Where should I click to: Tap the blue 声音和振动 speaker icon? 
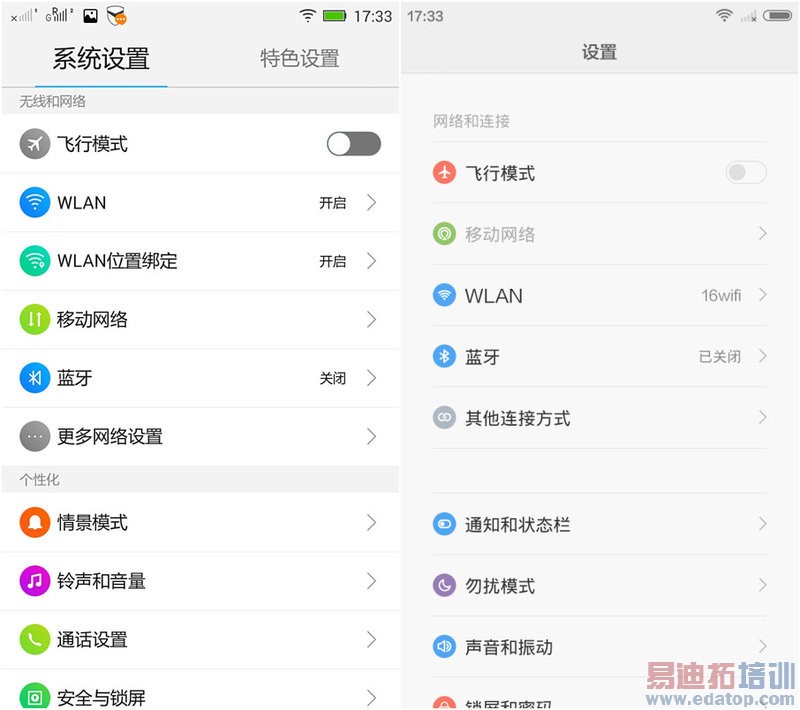tap(444, 646)
